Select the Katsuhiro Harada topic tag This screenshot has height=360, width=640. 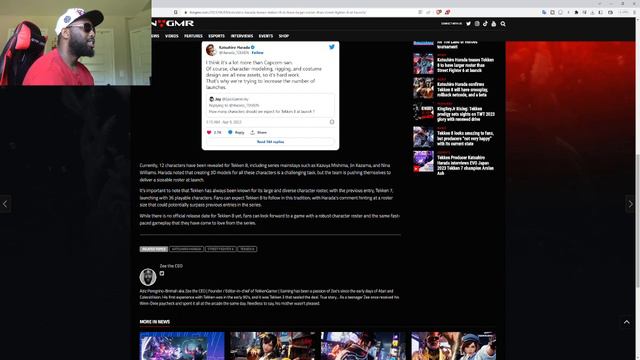(187, 249)
